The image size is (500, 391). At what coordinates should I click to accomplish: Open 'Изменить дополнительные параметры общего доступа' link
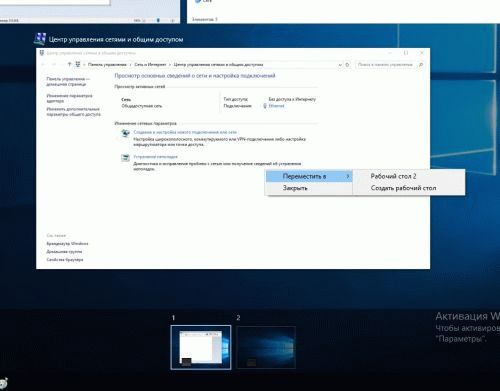point(73,112)
